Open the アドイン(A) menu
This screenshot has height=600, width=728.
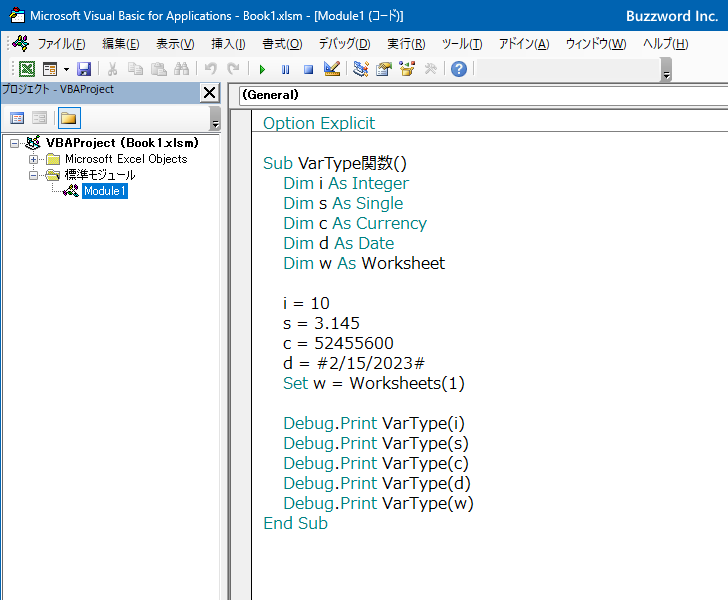pos(524,44)
